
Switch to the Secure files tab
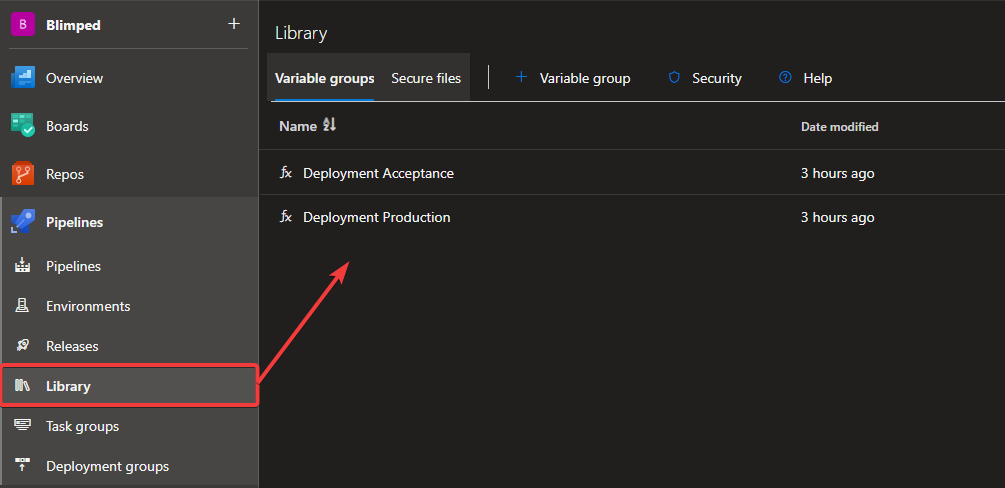pos(426,78)
